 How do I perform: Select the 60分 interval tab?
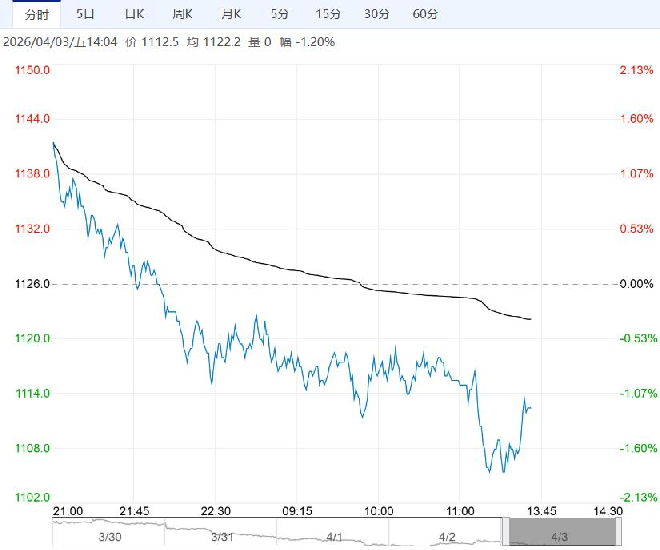coord(425,14)
